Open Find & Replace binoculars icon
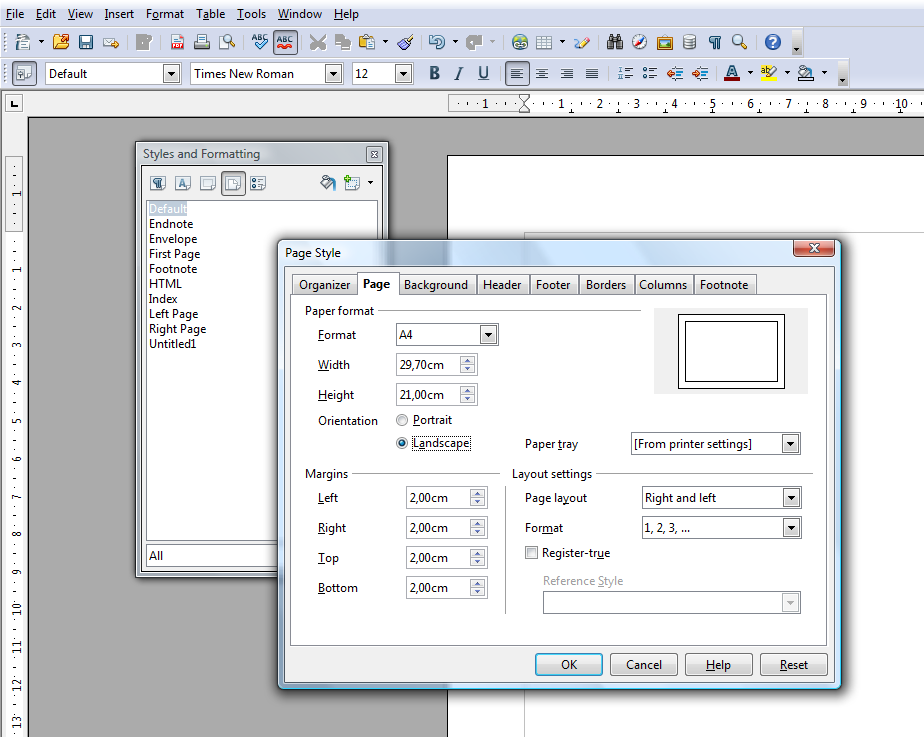Screen dimensions: 924x737 tap(614, 42)
